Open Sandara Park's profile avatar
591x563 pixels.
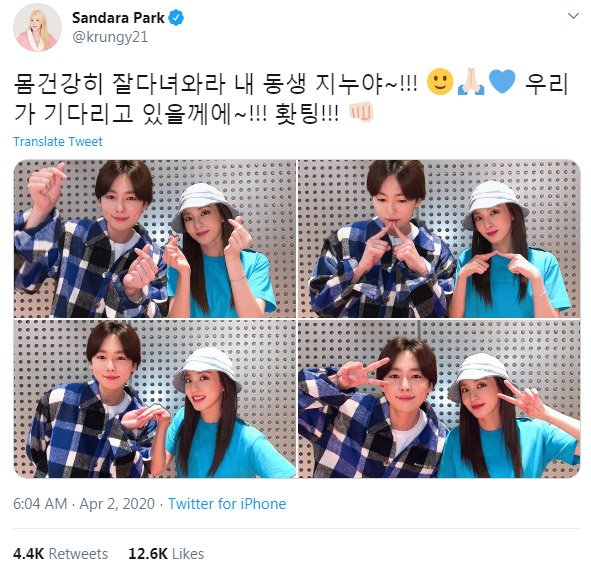click(37, 28)
